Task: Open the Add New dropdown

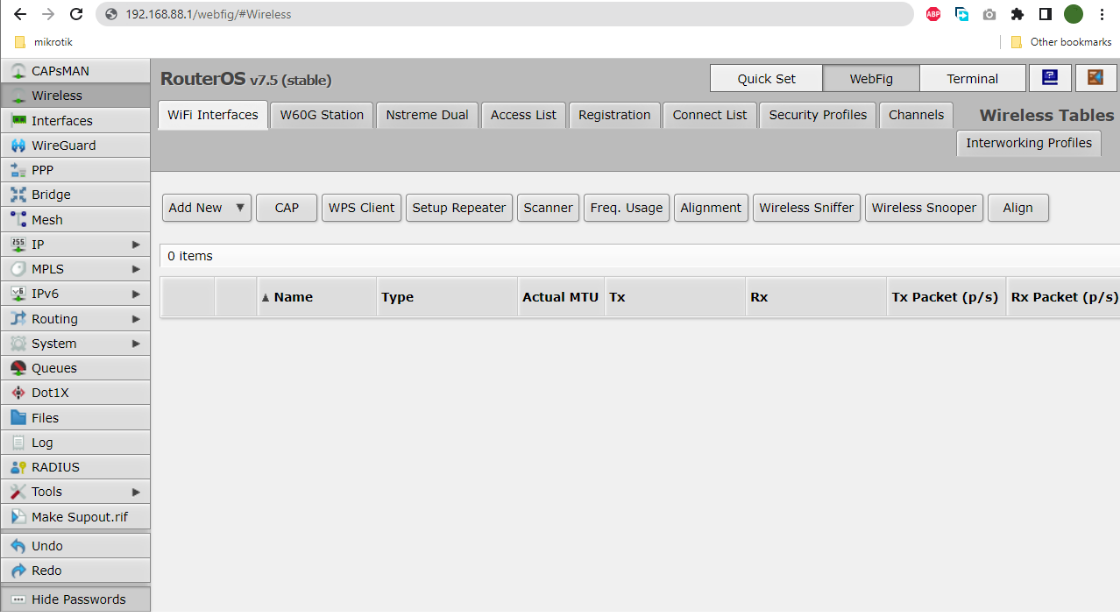Action: click(206, 208)
